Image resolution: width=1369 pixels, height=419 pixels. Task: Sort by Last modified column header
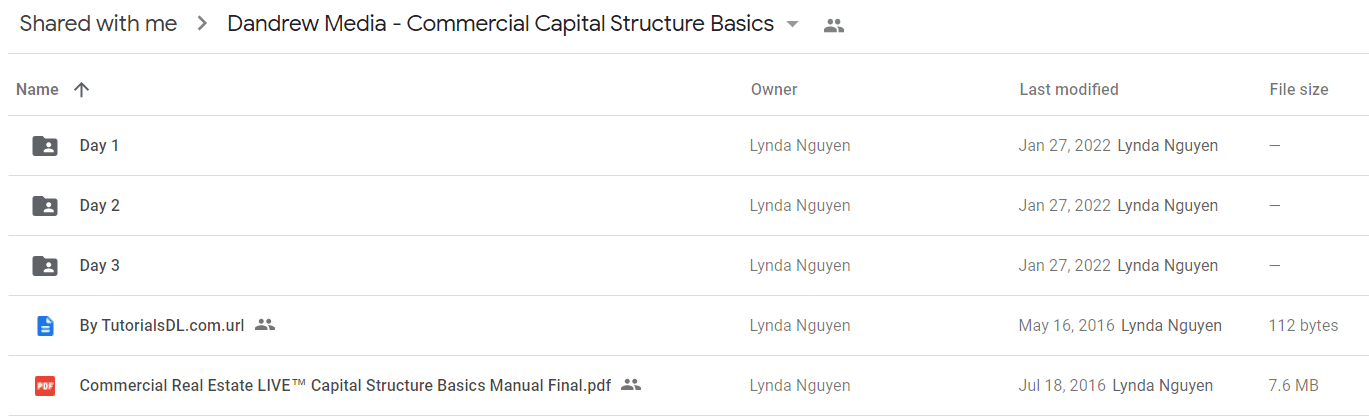(x=1069, y=89)
